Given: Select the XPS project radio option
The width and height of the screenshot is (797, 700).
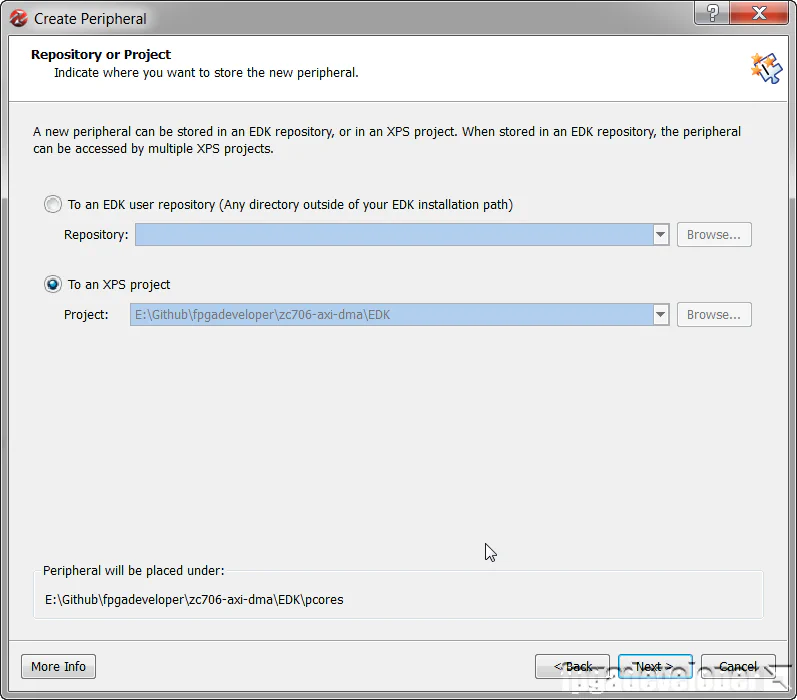Looking at the screenshot, I should [53, 284].
